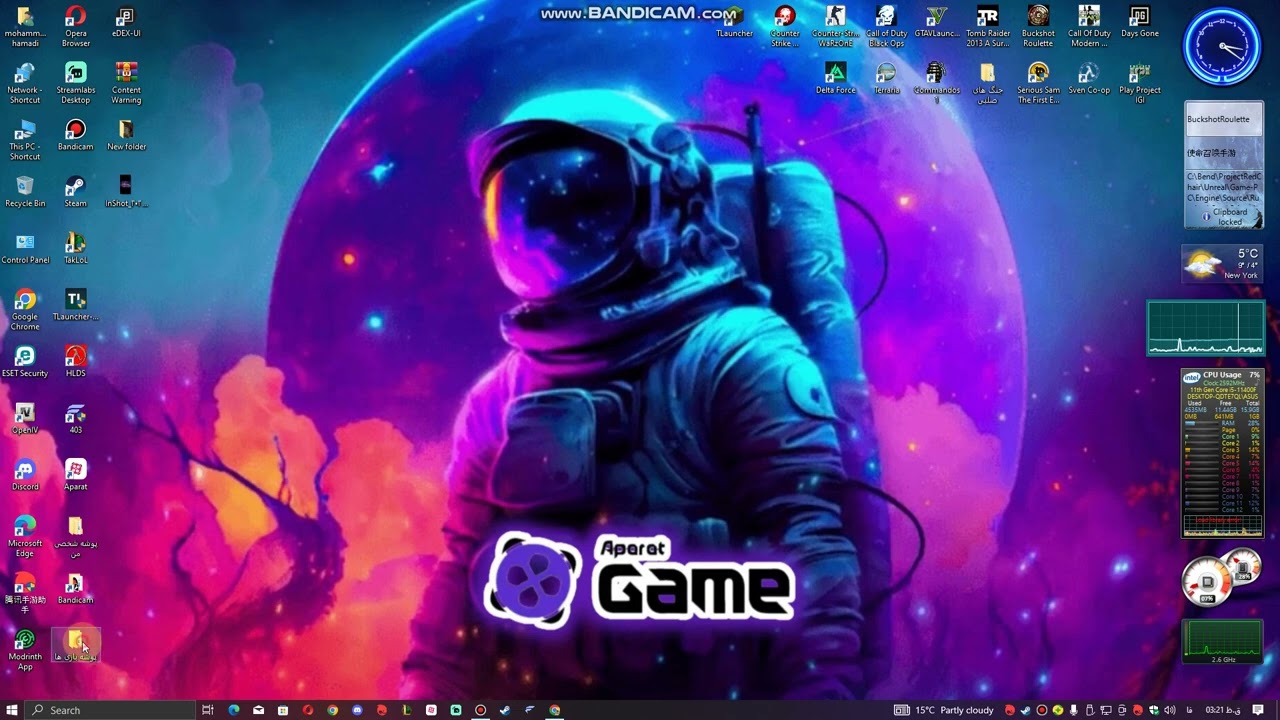Open the taskbar weather widget showing Partly cloudy
1280x720 pixels.
pyautogui.click(x=944, y=710)
